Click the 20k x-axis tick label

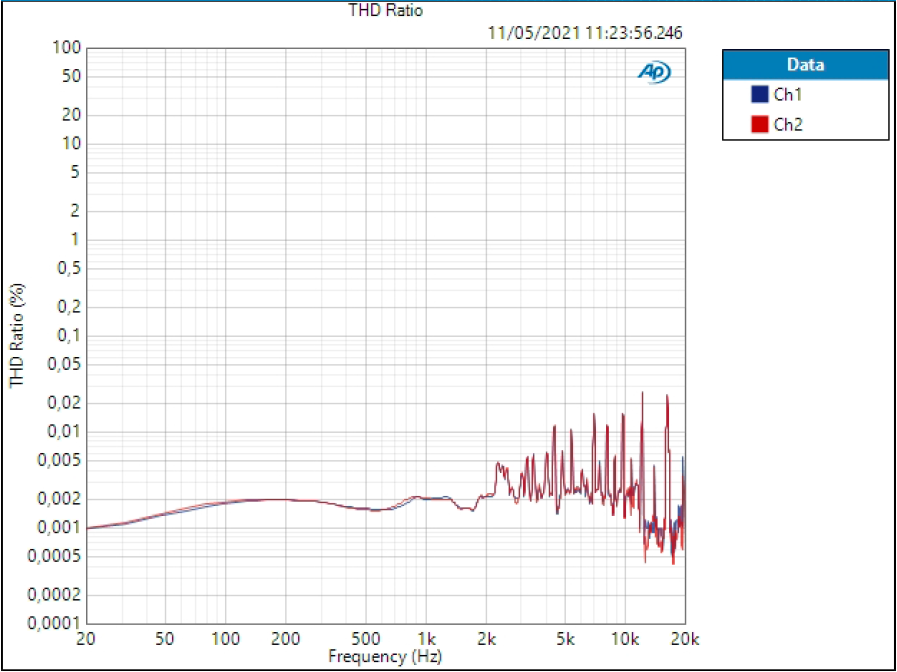pyautogui.click(x=685, y=637)
